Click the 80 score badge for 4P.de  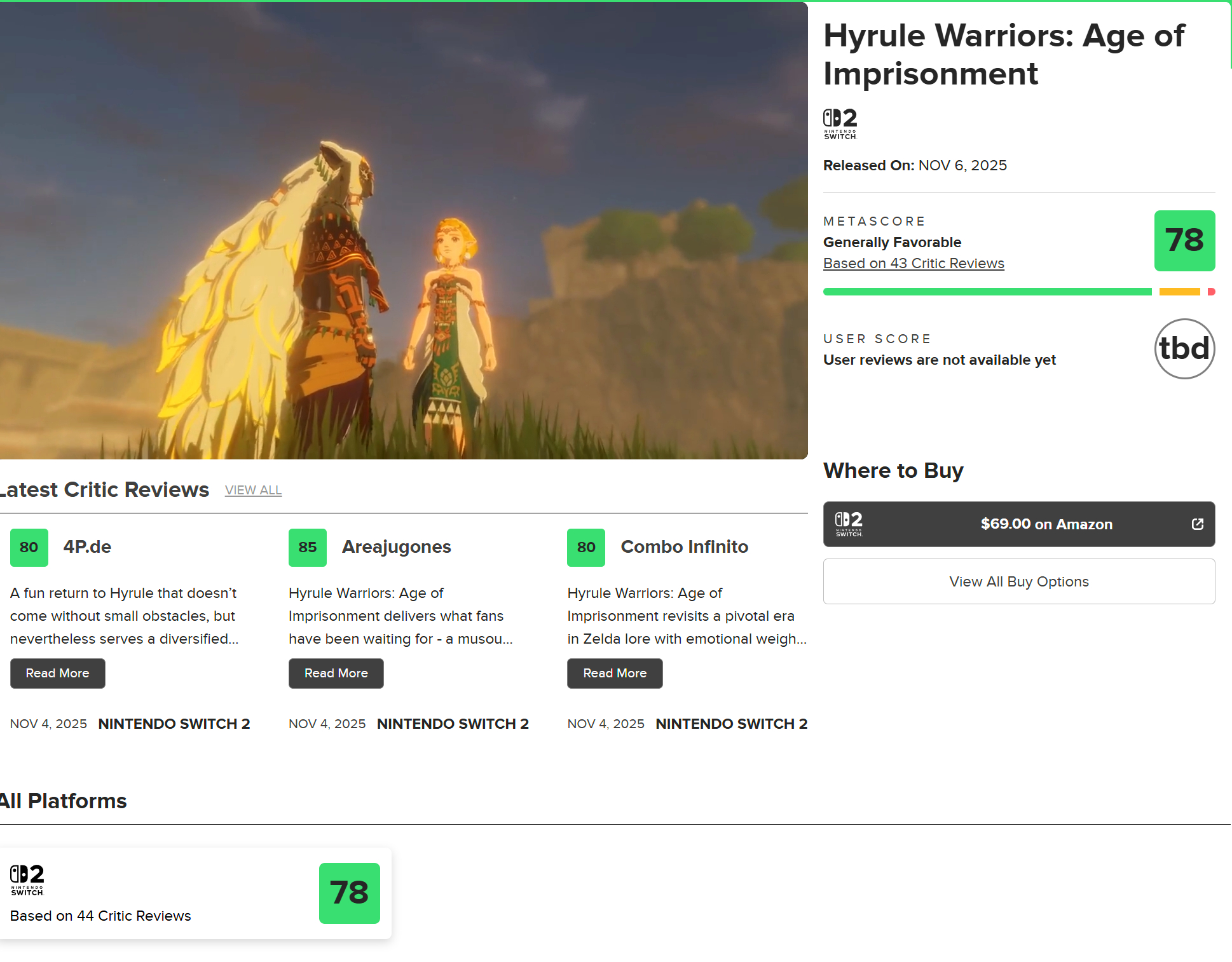[x=29, y=547]
